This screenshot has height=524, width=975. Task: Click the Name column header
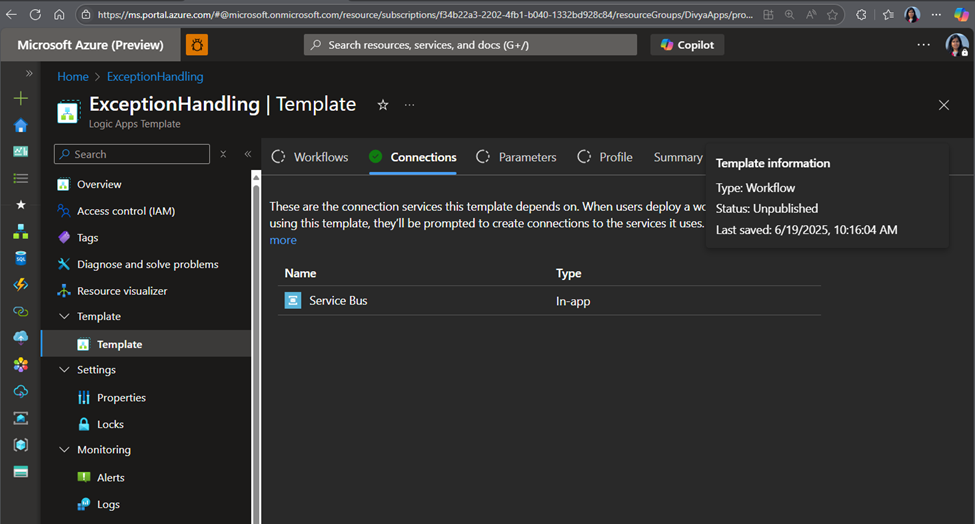(300, 273)
